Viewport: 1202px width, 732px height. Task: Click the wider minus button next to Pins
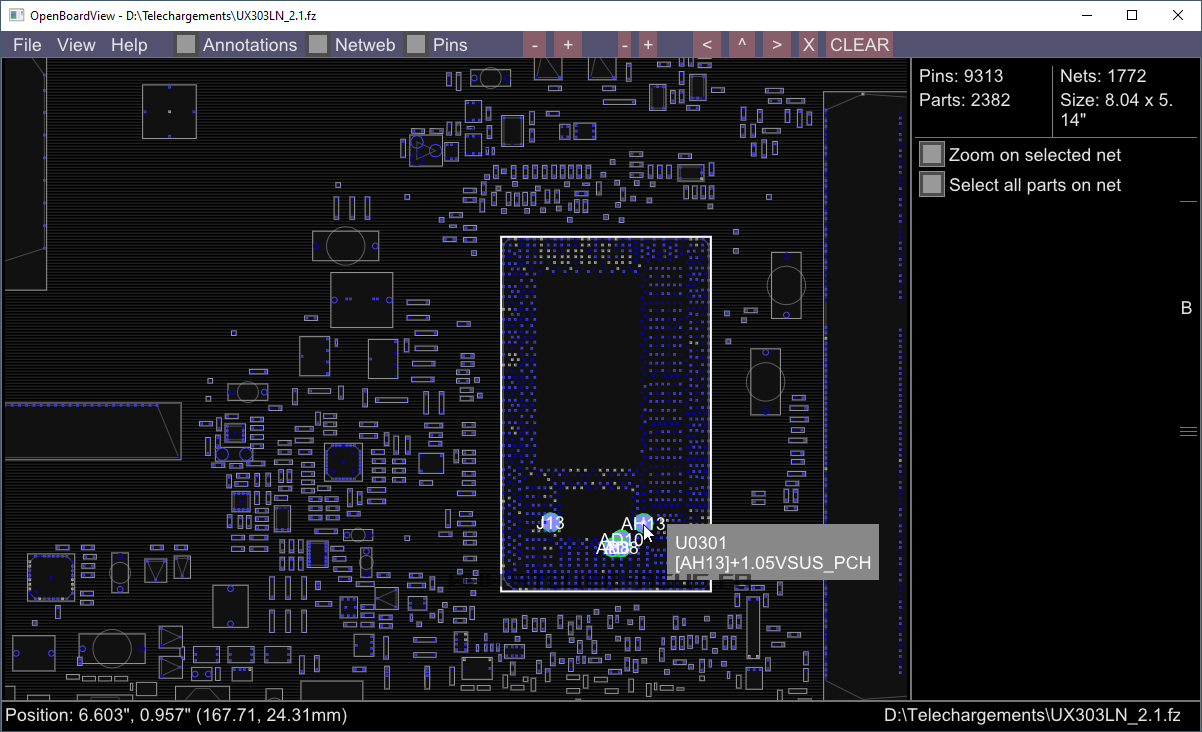click(536, 45)
